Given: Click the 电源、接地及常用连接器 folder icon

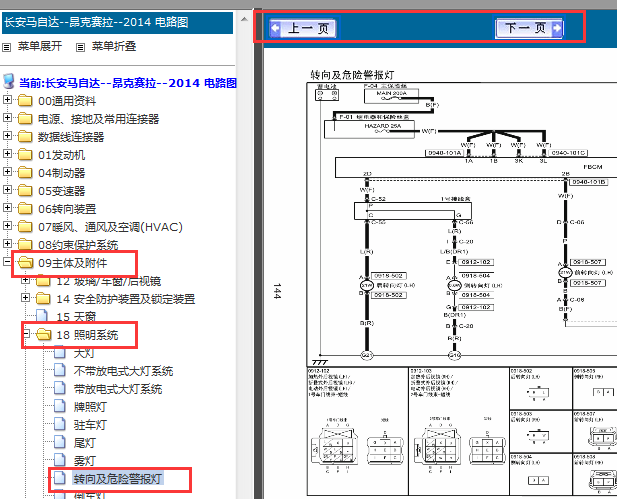Looking at the screenshot, I should point(25,118).
